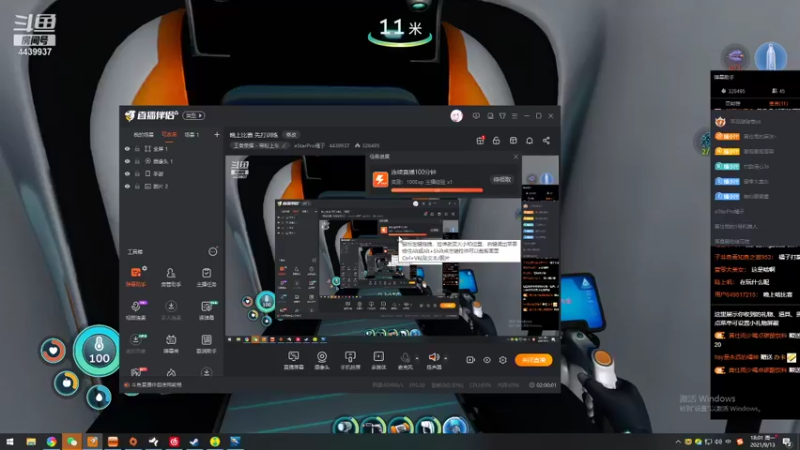The image size is (800, 450).
Task: Open the room admin assistant tool
Action: click(x=170, y=277)
